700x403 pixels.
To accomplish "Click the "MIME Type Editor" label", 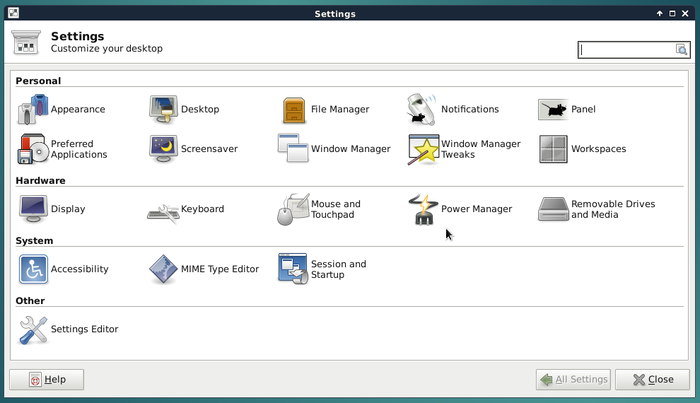I will pos(220,269).
